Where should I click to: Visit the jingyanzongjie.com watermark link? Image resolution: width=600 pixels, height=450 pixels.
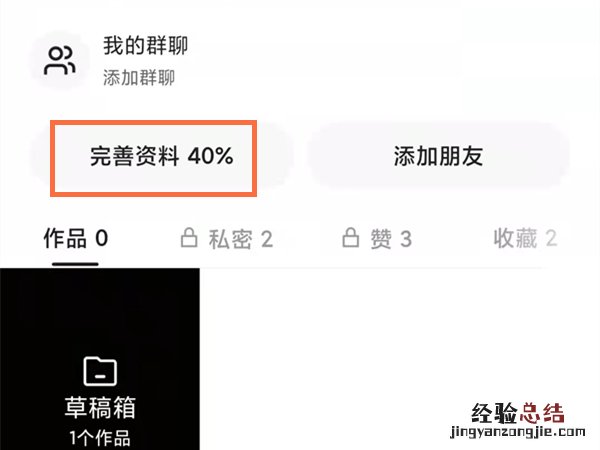coord(518,432)
